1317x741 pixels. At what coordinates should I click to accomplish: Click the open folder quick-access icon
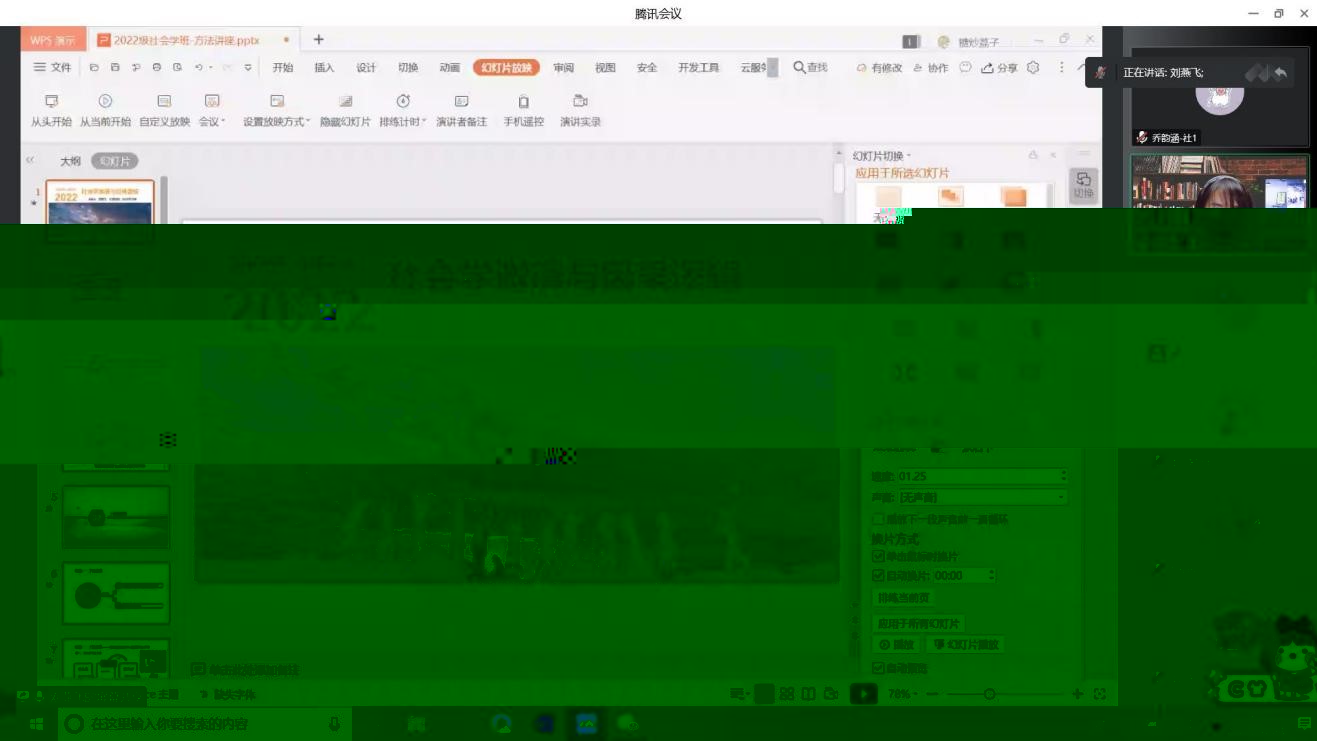coord(94,67)
